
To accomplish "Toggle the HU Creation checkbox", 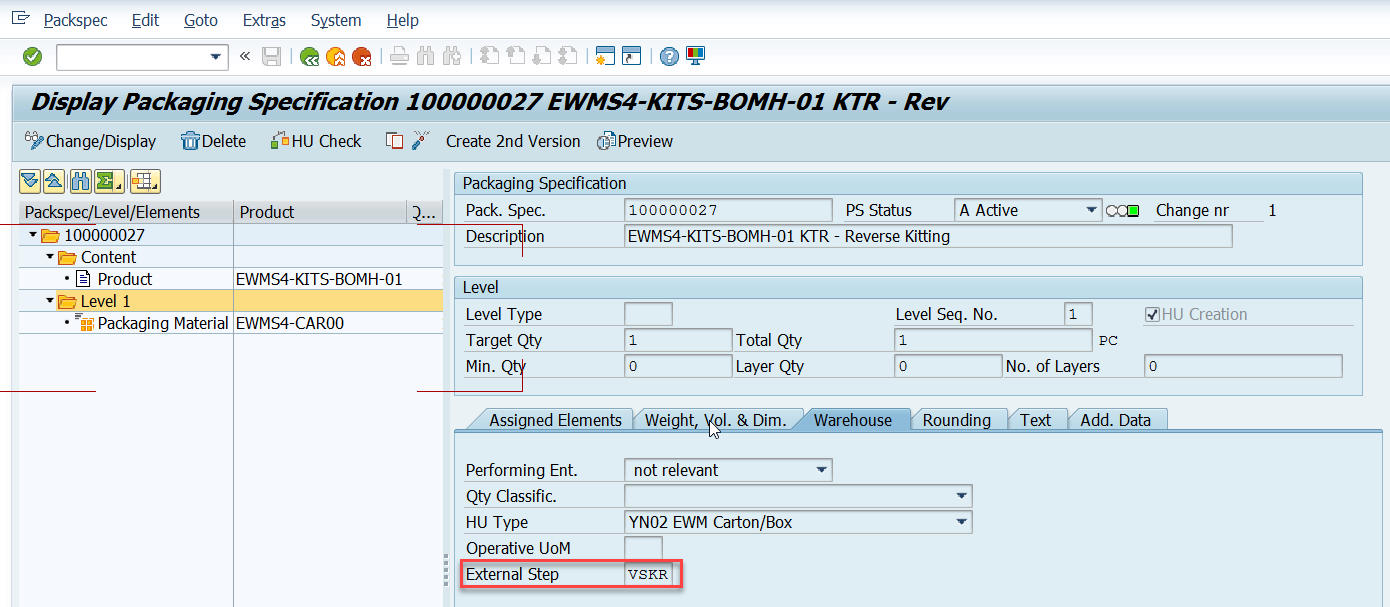I will tap(1152, 314).
